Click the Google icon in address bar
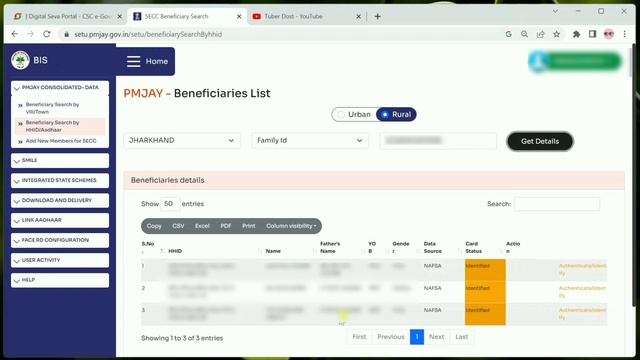The width and height of the screenshot is (640, 360). pyautogui.click(x=509, y=34)
